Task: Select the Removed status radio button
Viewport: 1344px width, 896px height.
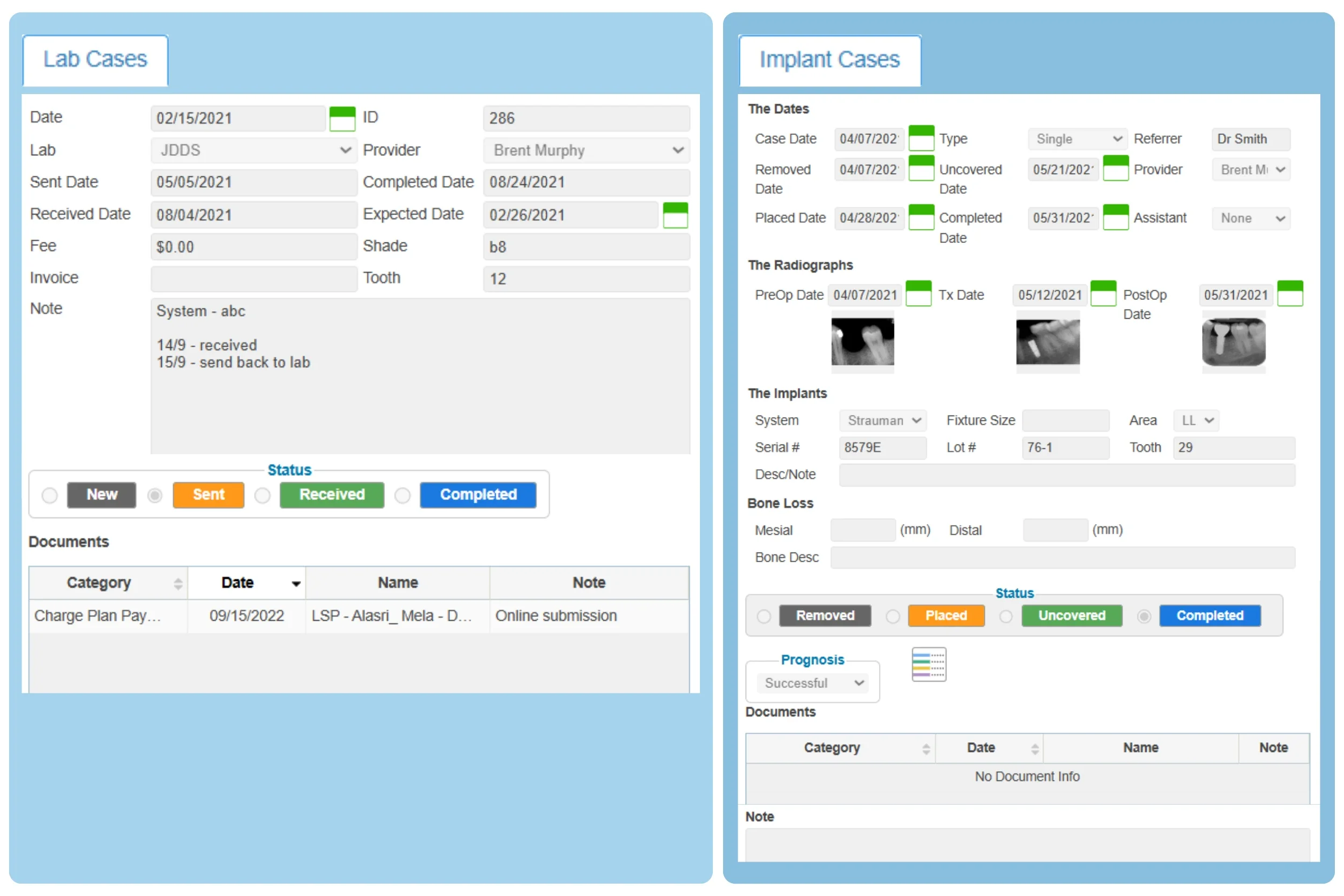Action: click(x=763, y=616)
